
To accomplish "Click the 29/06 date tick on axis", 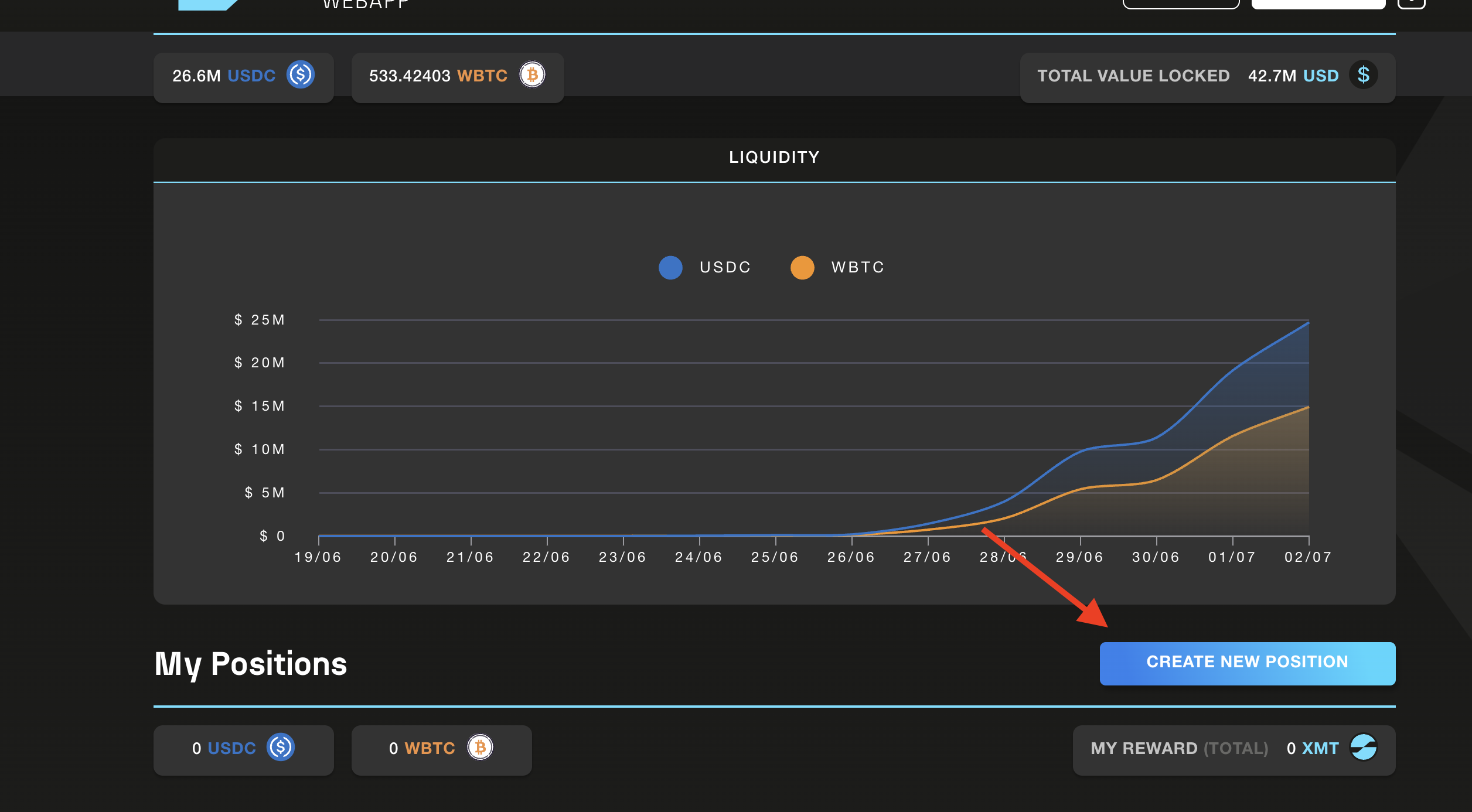I will (1079, 557).
